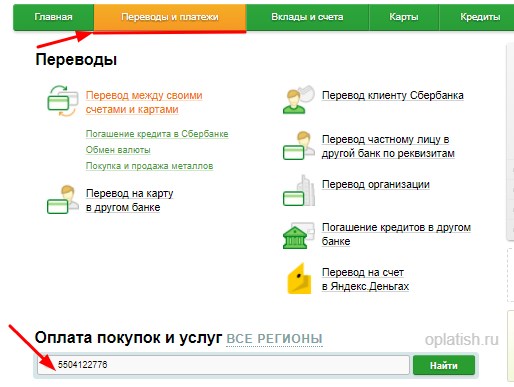Open the Карты tab

404,17
